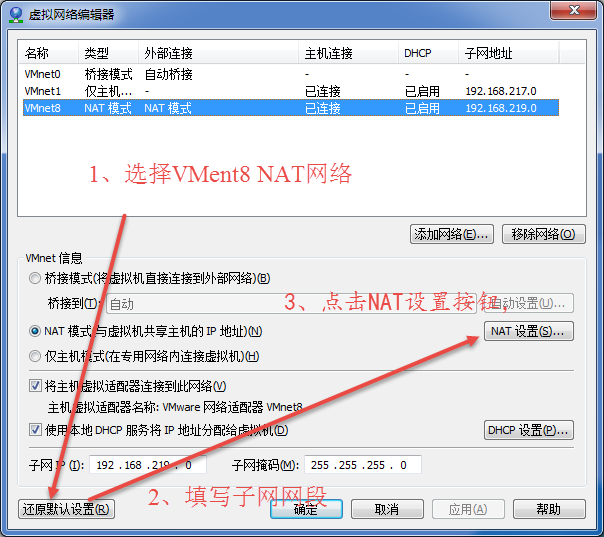This screenshot has height=537, width=604.
Task: Click the 子网掩码 input field
Action: (363, 465)
